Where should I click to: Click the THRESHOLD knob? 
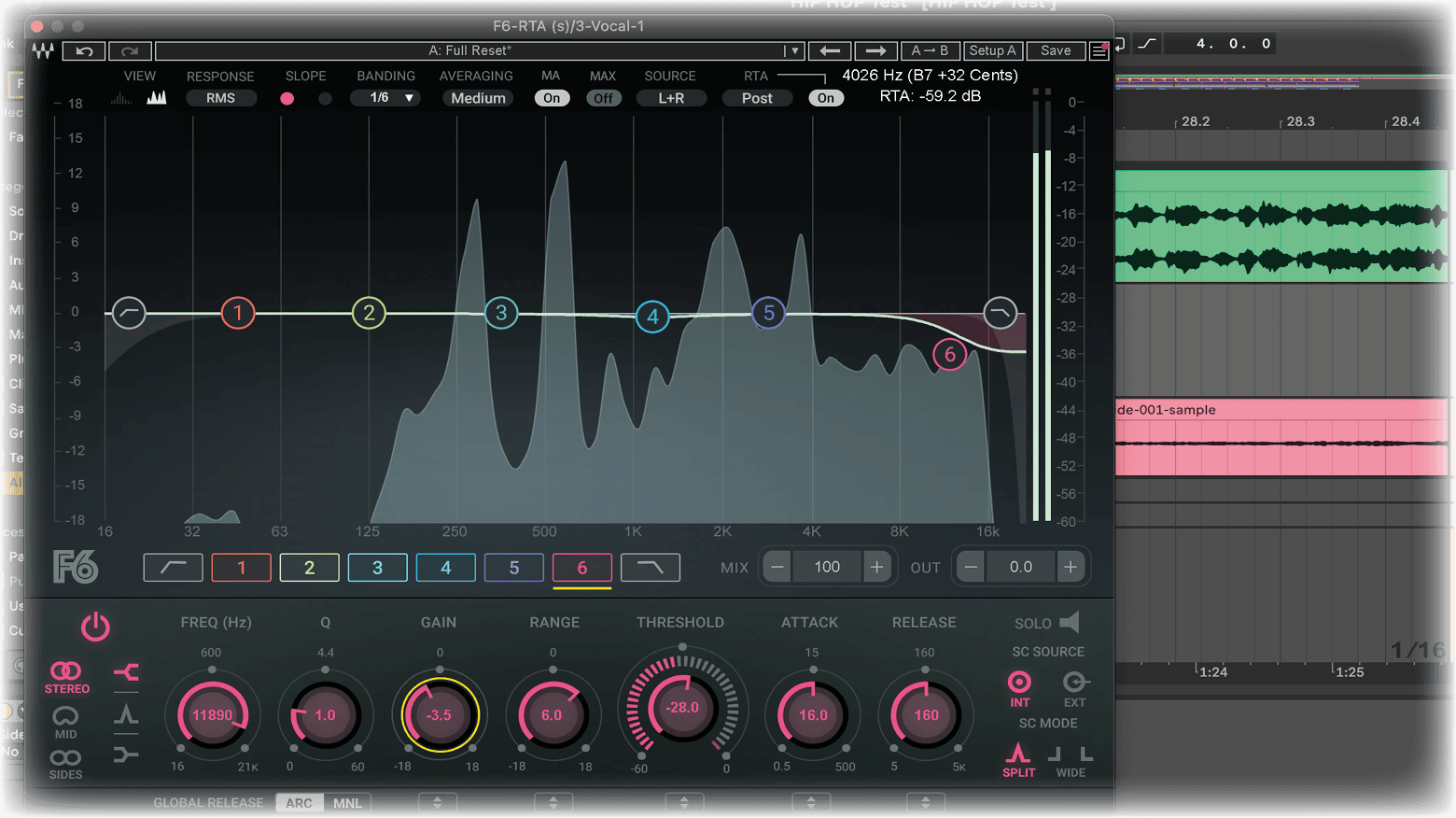pos(682,708)
